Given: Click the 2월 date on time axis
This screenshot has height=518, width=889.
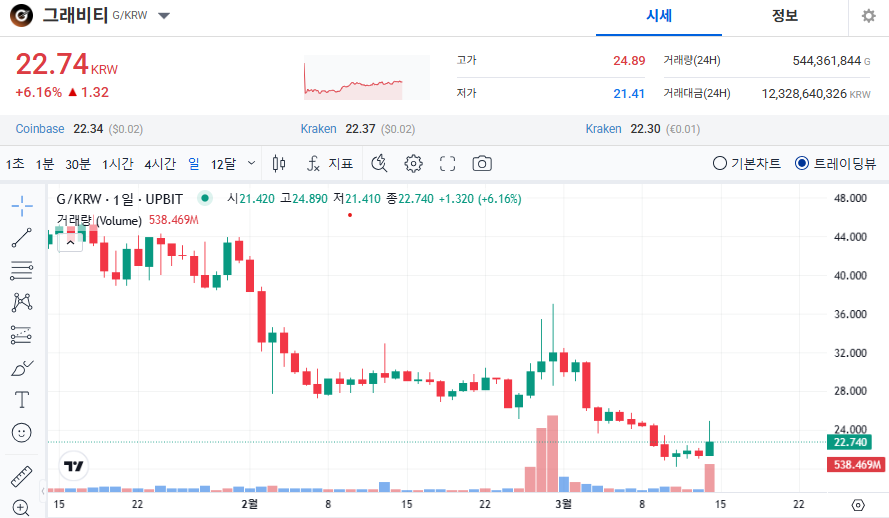Looking at the screenshot, I should pos(249,504).
